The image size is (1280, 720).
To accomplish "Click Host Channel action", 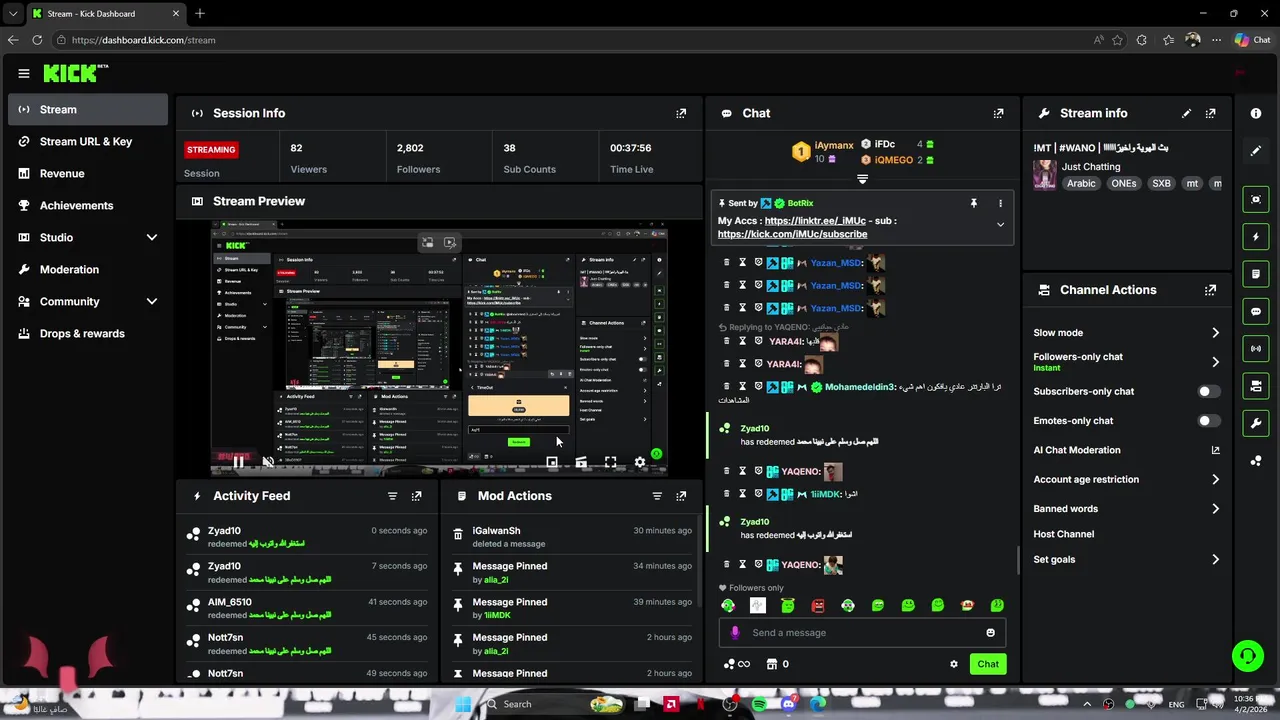I will [x=1064, y=534].
